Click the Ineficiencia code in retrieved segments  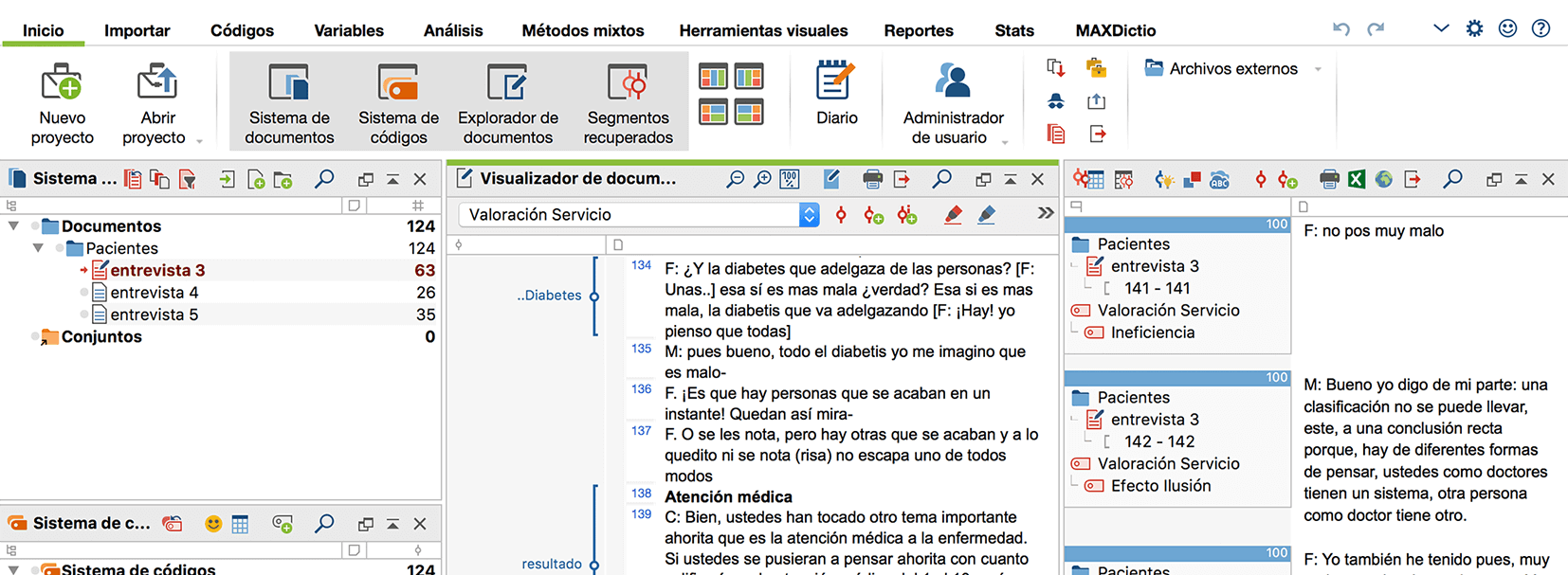tap(1153, 332)
